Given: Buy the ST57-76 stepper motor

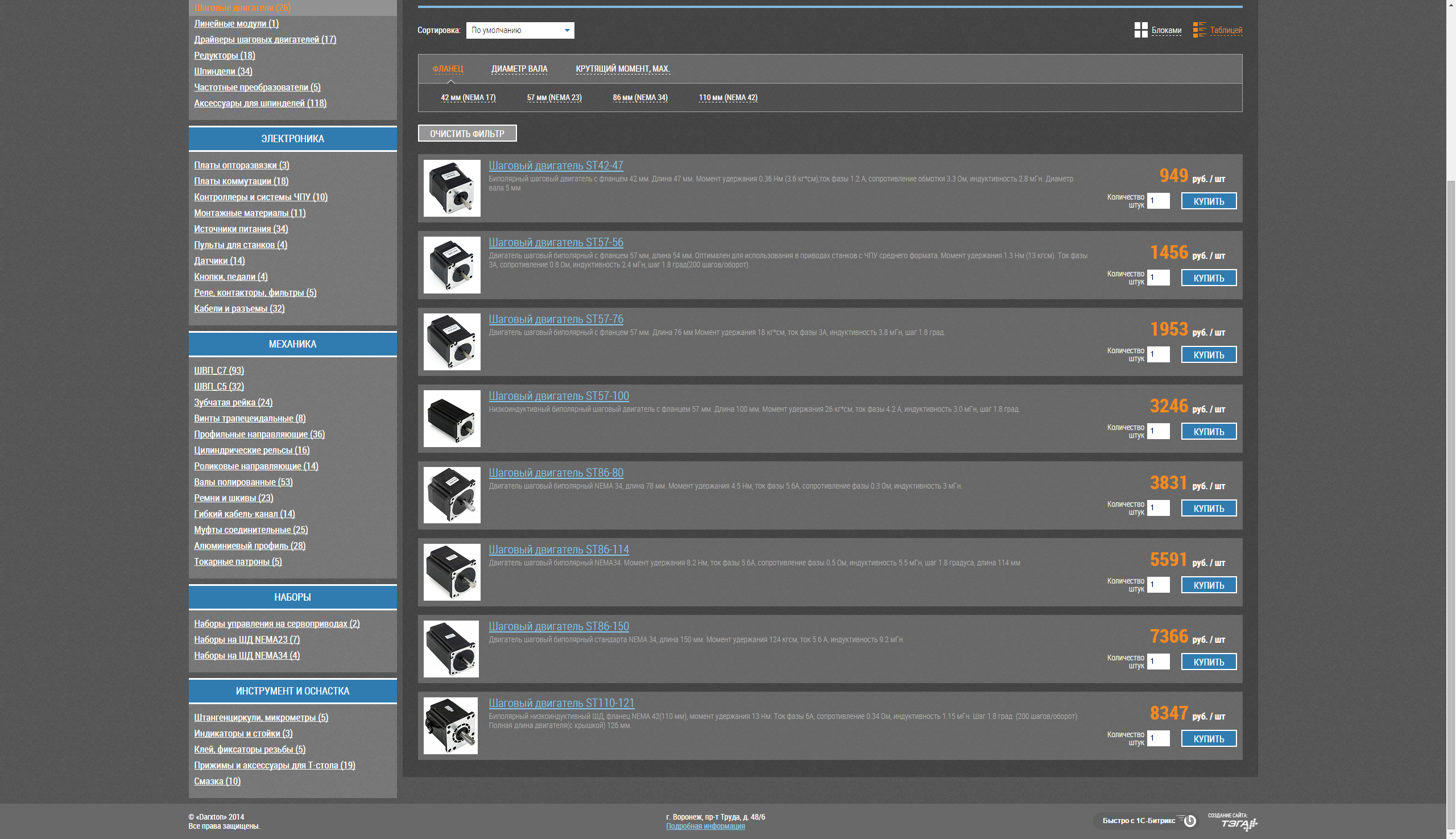Looking at the screenshot, I should (1208, 355).
